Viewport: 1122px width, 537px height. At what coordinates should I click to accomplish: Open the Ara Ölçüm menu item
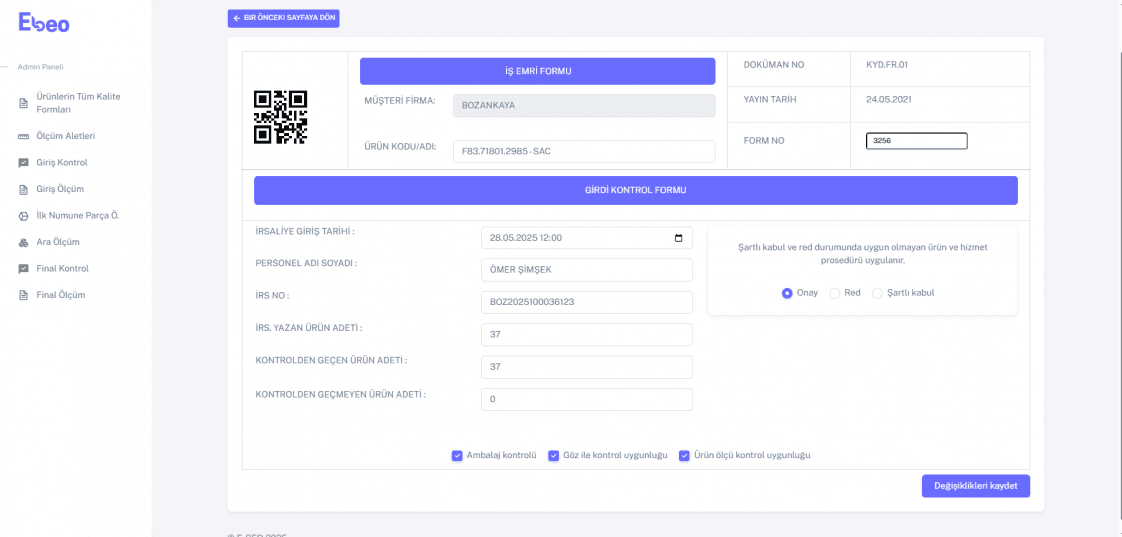point(58,242)
